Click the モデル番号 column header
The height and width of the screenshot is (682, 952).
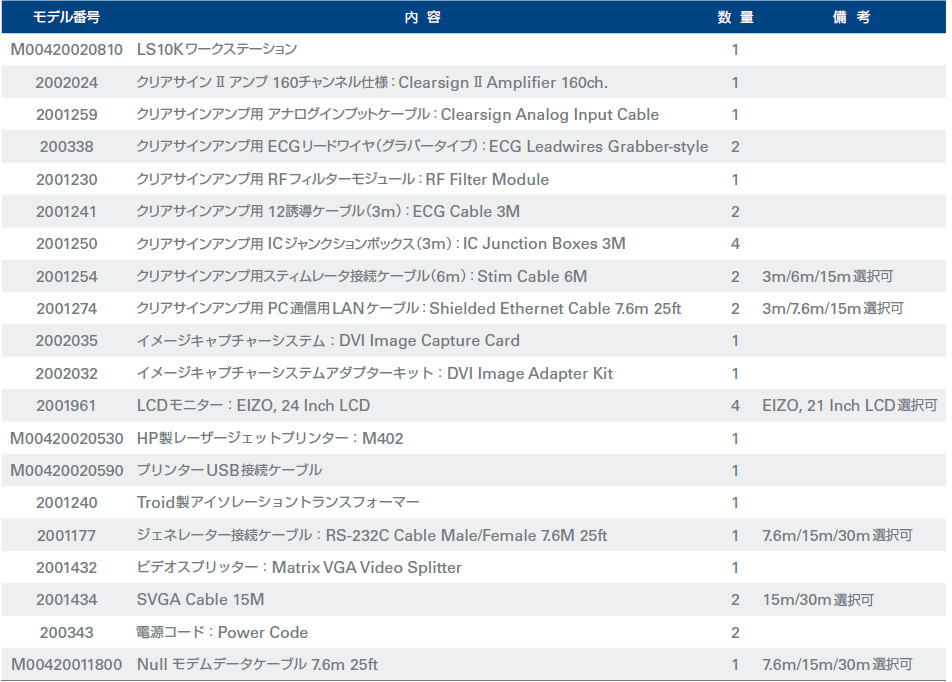coord(66,17)
